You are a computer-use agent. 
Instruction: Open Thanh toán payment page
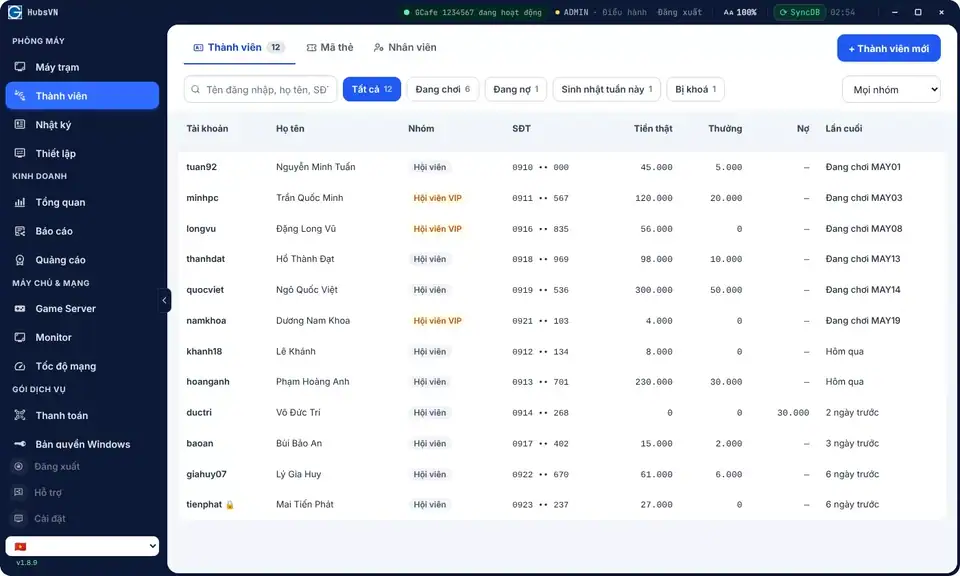click(x=82, y=415)
